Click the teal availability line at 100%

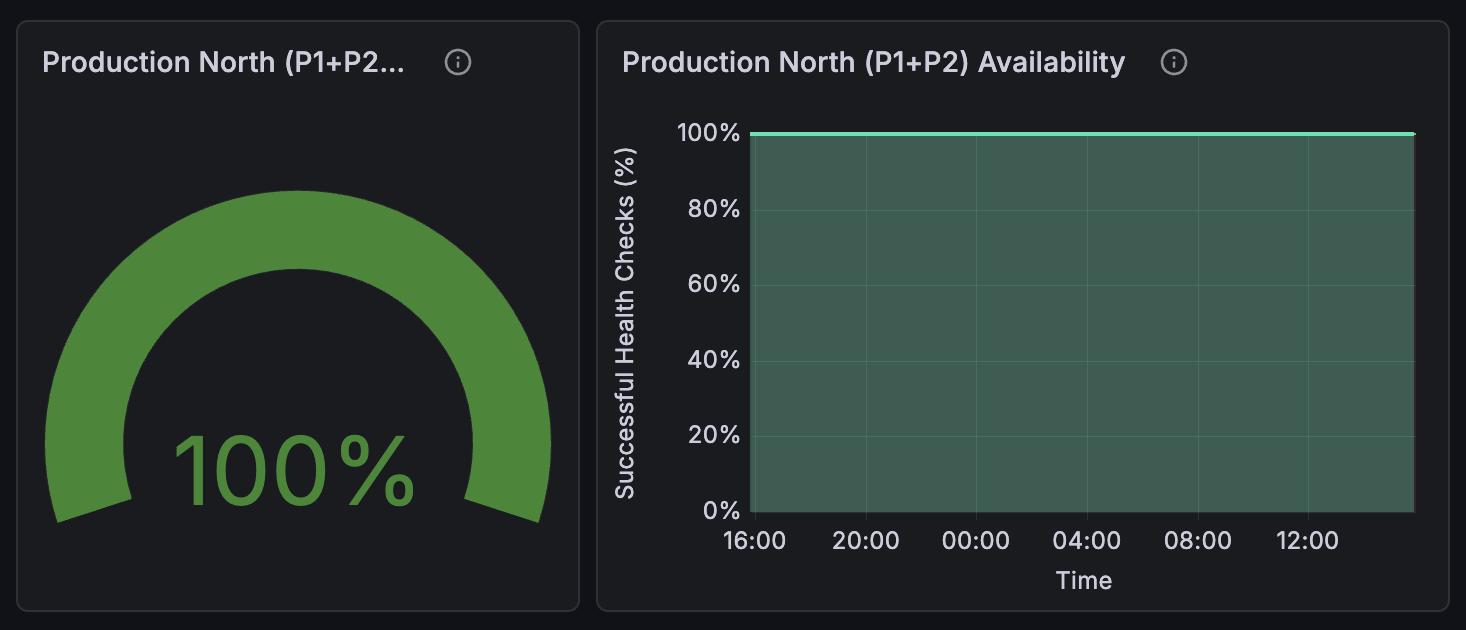click(1080, 133)
